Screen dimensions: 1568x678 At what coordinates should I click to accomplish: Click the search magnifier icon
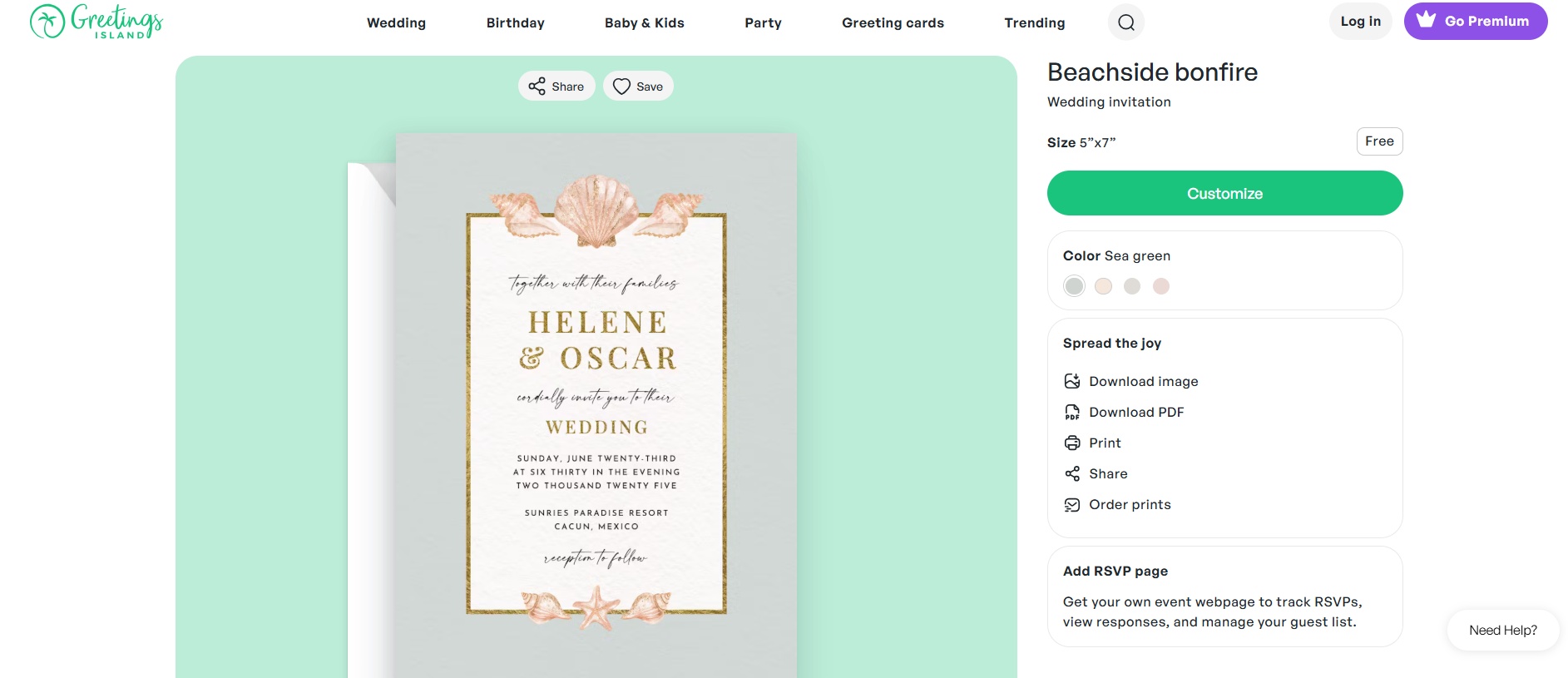(x=1125, y=22)
